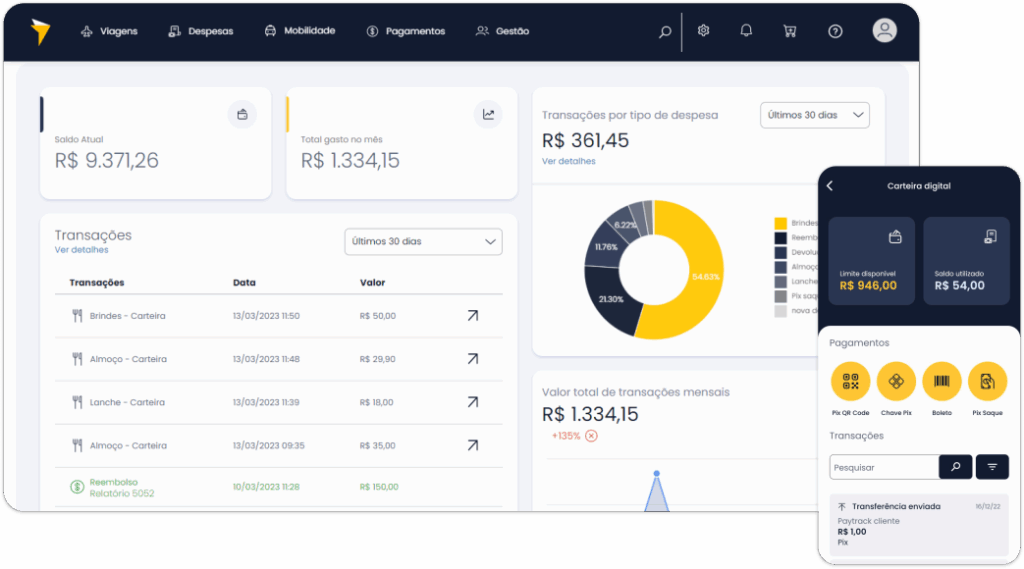Open the shopping cart icon

pyautogui.click(x=790, y=31)
